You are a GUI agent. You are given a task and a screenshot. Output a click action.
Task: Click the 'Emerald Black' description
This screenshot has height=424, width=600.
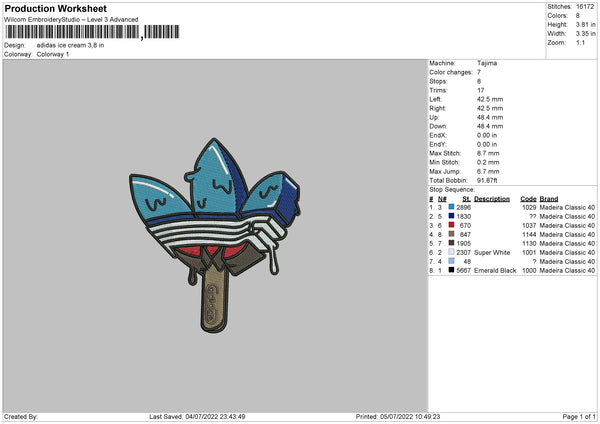coord(495,271)
